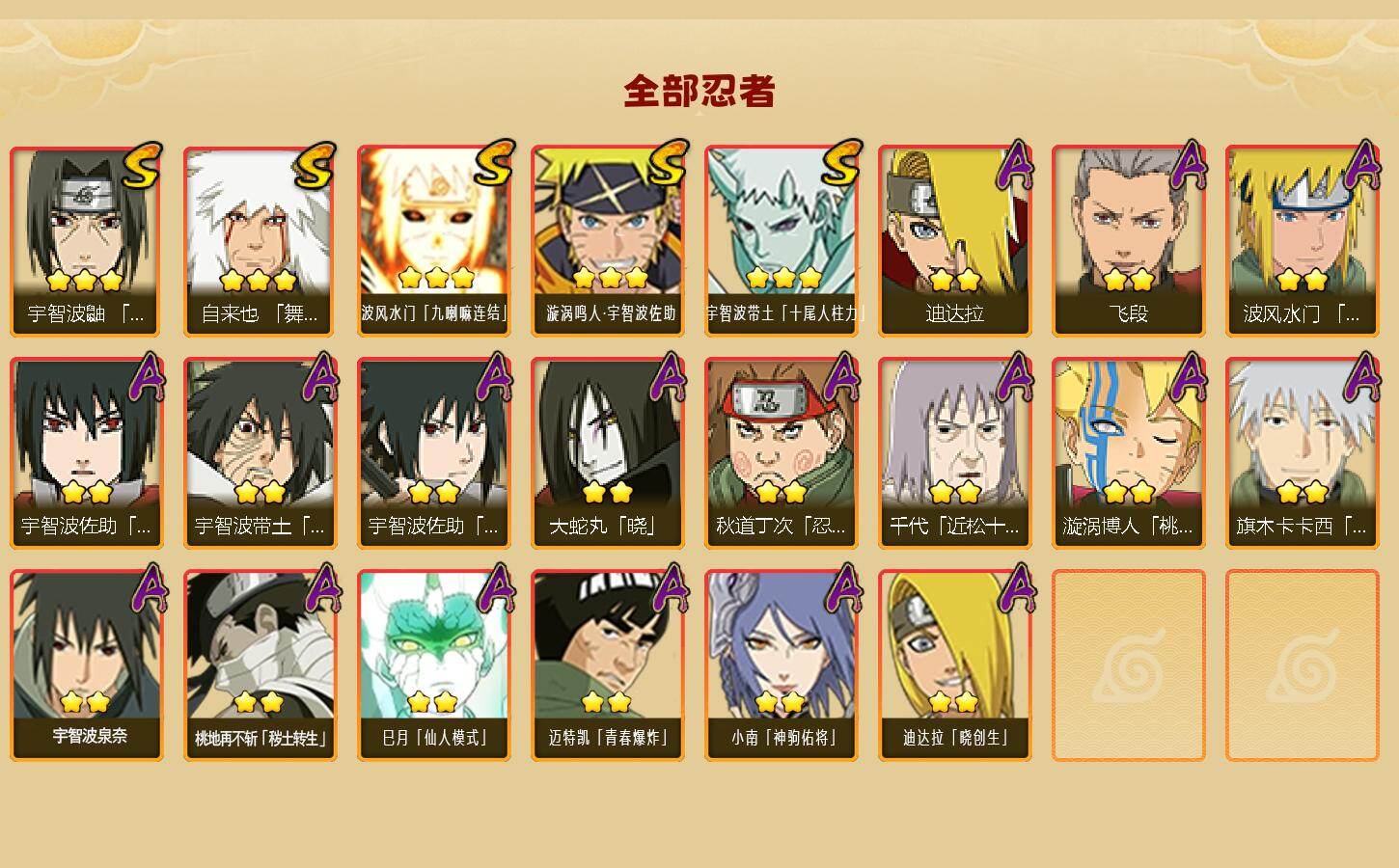Screen dimensions: 1399x868
Task: Choose the 大蛇丸「晓」 ninja card
Action: [x=607, y=453]
